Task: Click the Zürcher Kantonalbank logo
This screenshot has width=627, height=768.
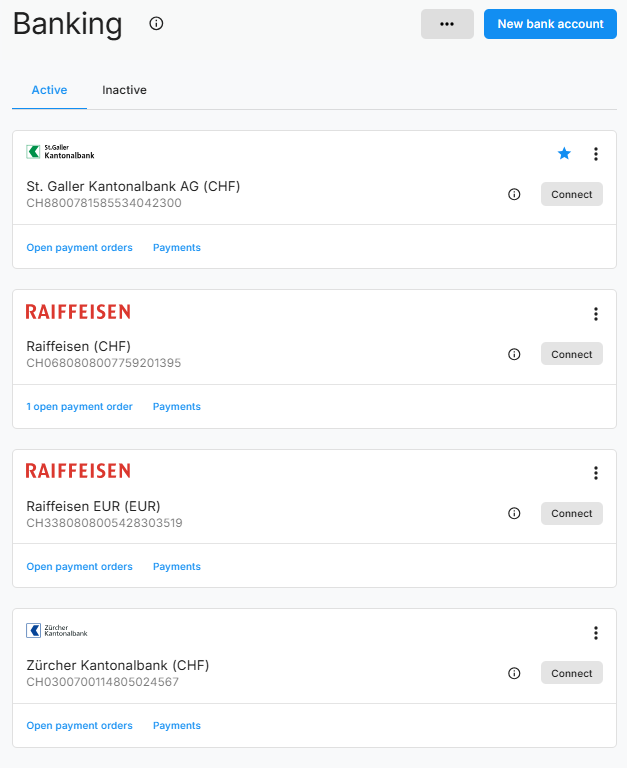Action: click(57, 631)
